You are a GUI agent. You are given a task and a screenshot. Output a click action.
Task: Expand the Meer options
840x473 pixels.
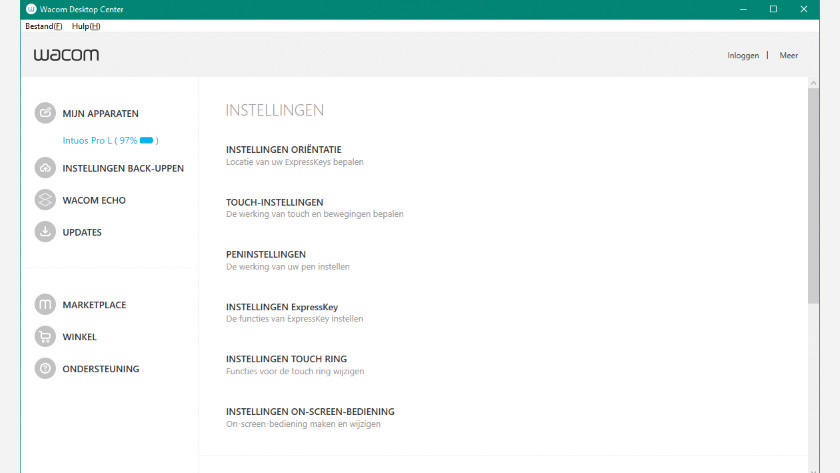789,56
